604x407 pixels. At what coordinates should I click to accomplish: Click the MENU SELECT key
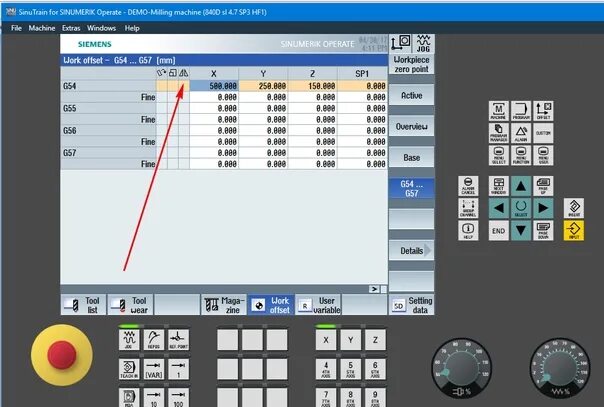click(x=498, y=156)
